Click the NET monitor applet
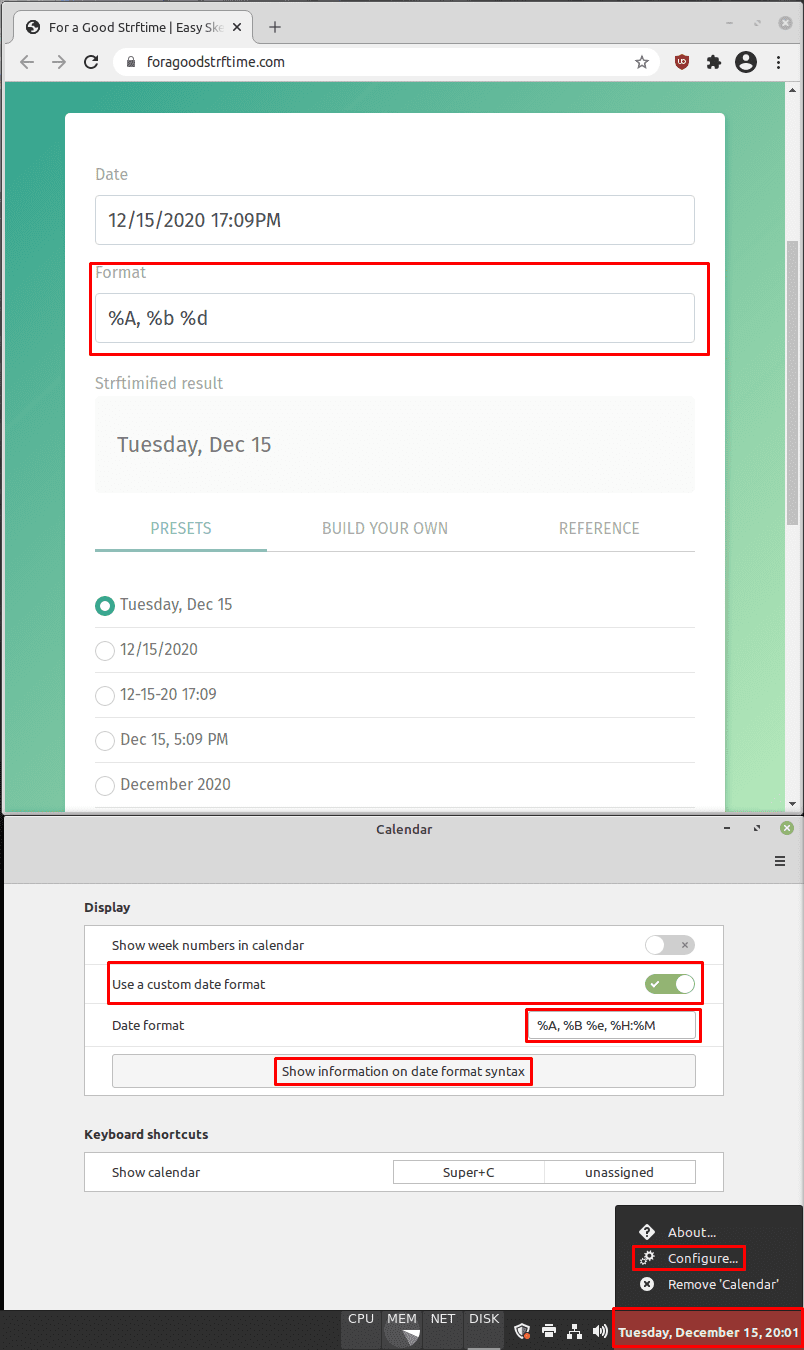The image size is (804, 1350). click(443, 1329)
